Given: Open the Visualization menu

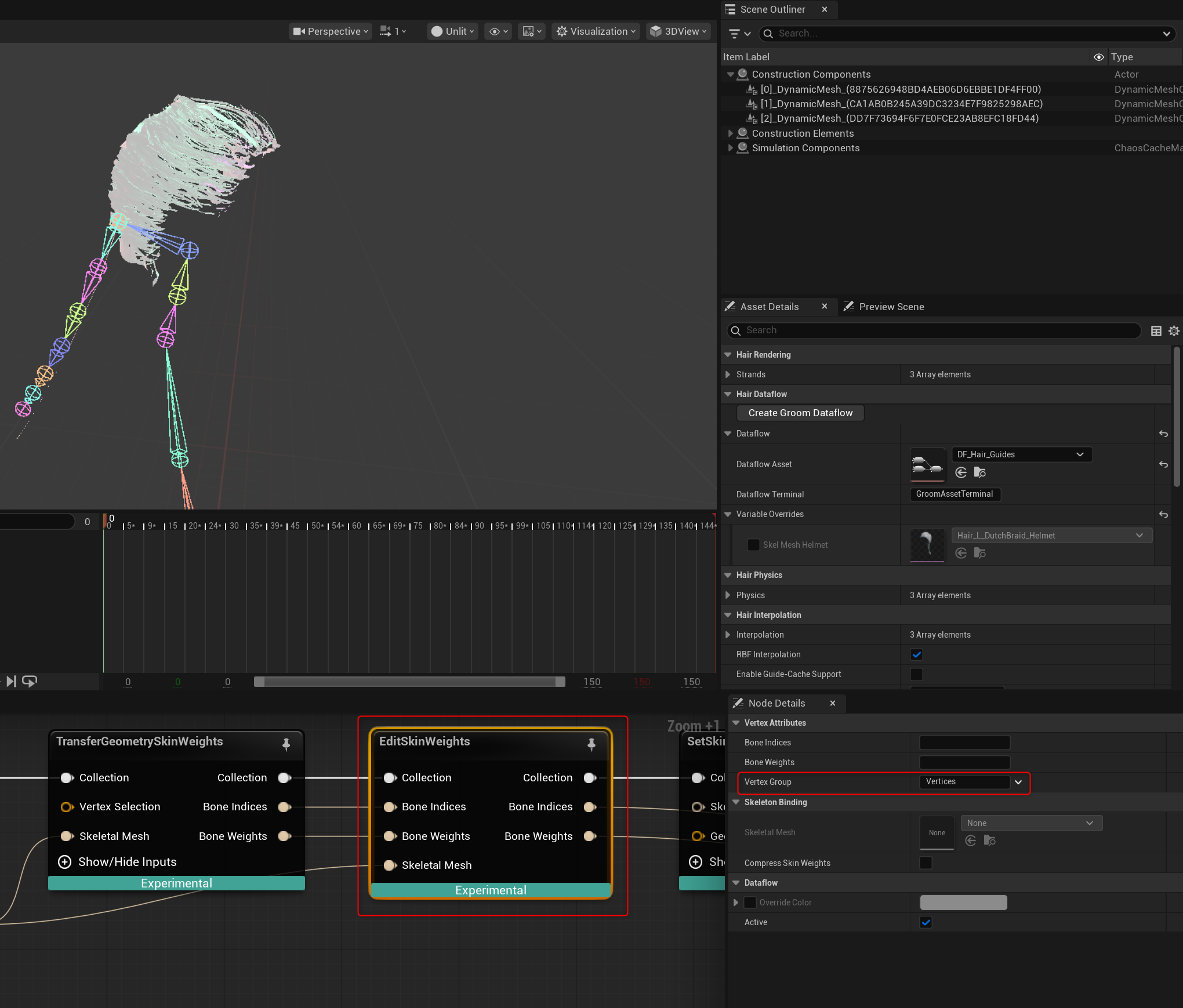Looking at the screenshot, I should point(596,31).
